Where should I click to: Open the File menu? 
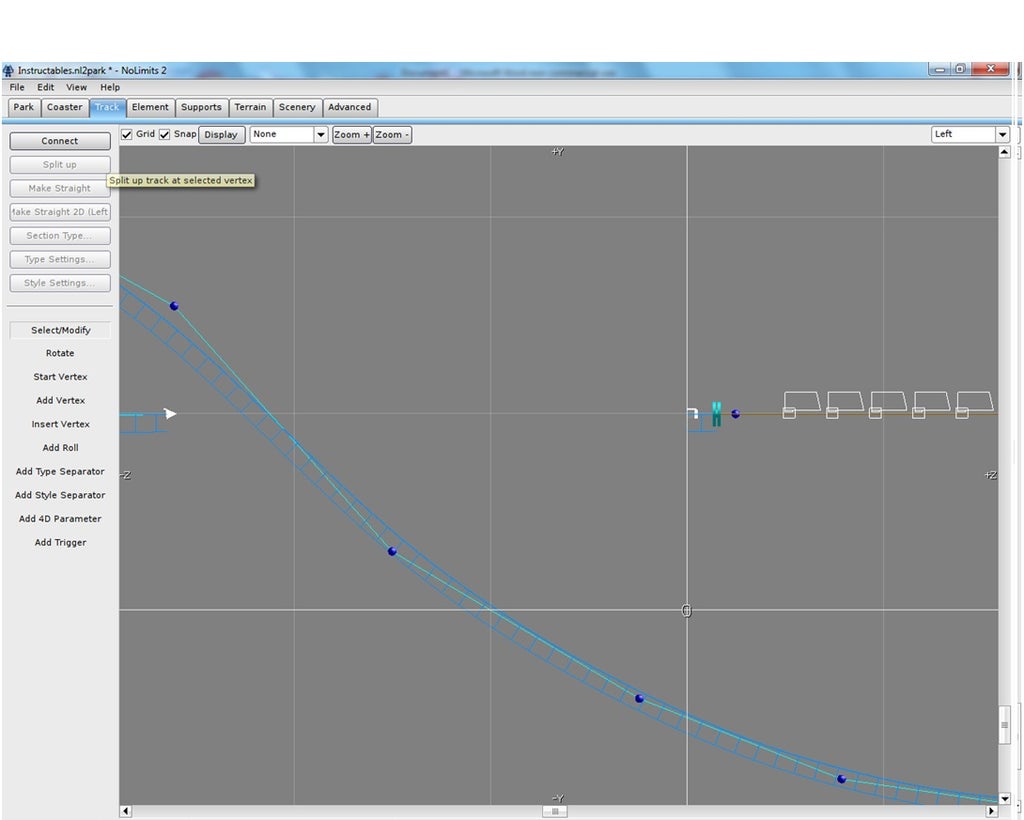pos(17,87)
